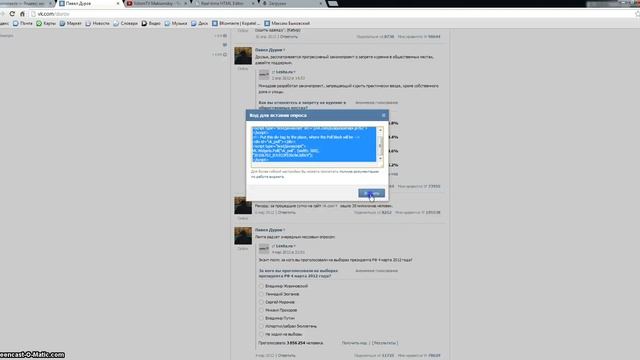Click inside the embed code text area
This screenshot has width=640, height=360.
point(313,145)
